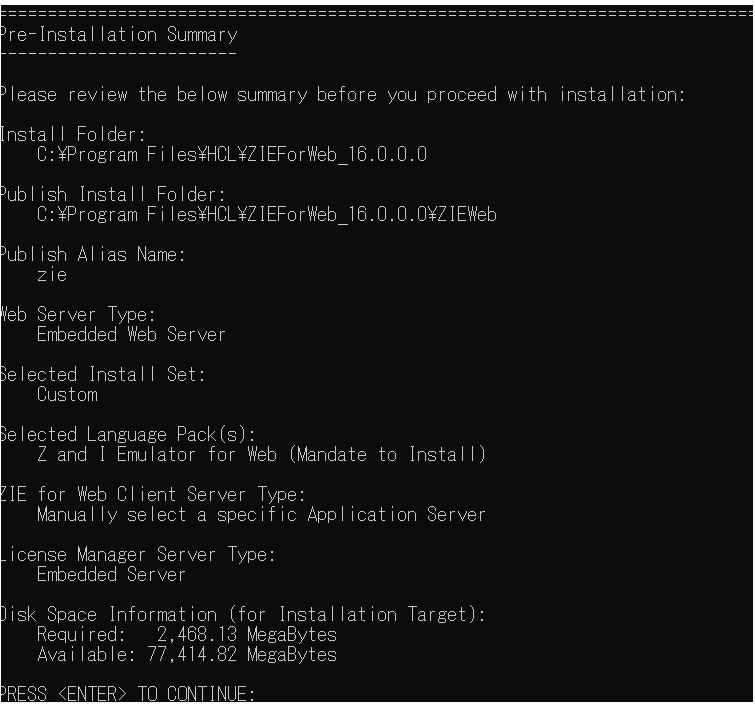Click the PRESS ENTER TO CONTINUE prompt
Screen dimensions: 755x706
[127, 695]
